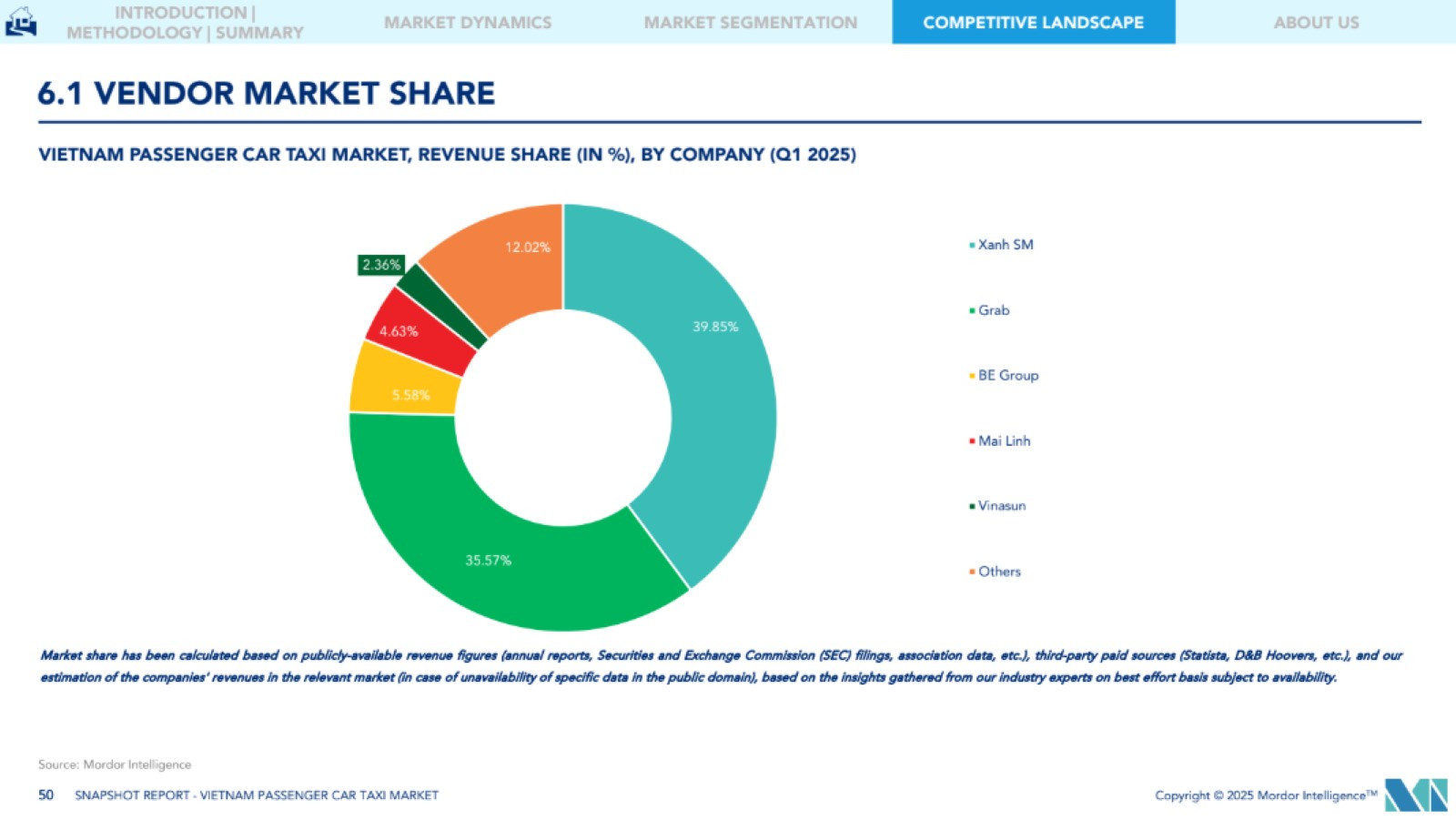Switch to the Market Dynamics tab
Viewport: 1456px width, 820px height.
468,23
